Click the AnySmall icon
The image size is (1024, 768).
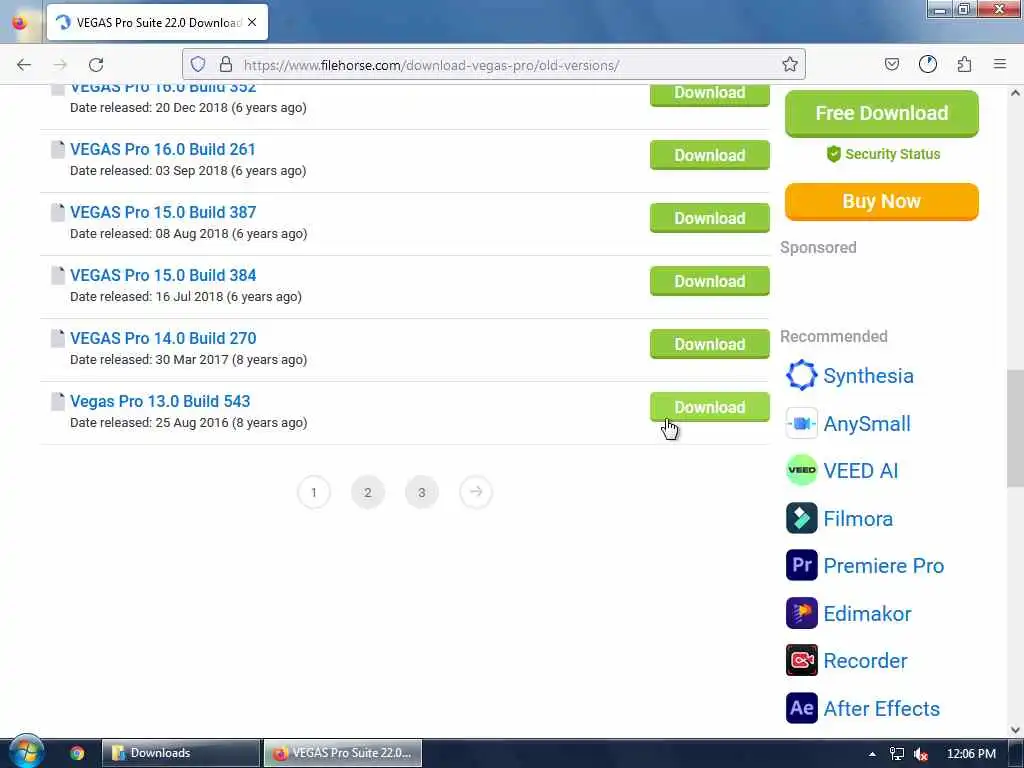coord(801,423)
